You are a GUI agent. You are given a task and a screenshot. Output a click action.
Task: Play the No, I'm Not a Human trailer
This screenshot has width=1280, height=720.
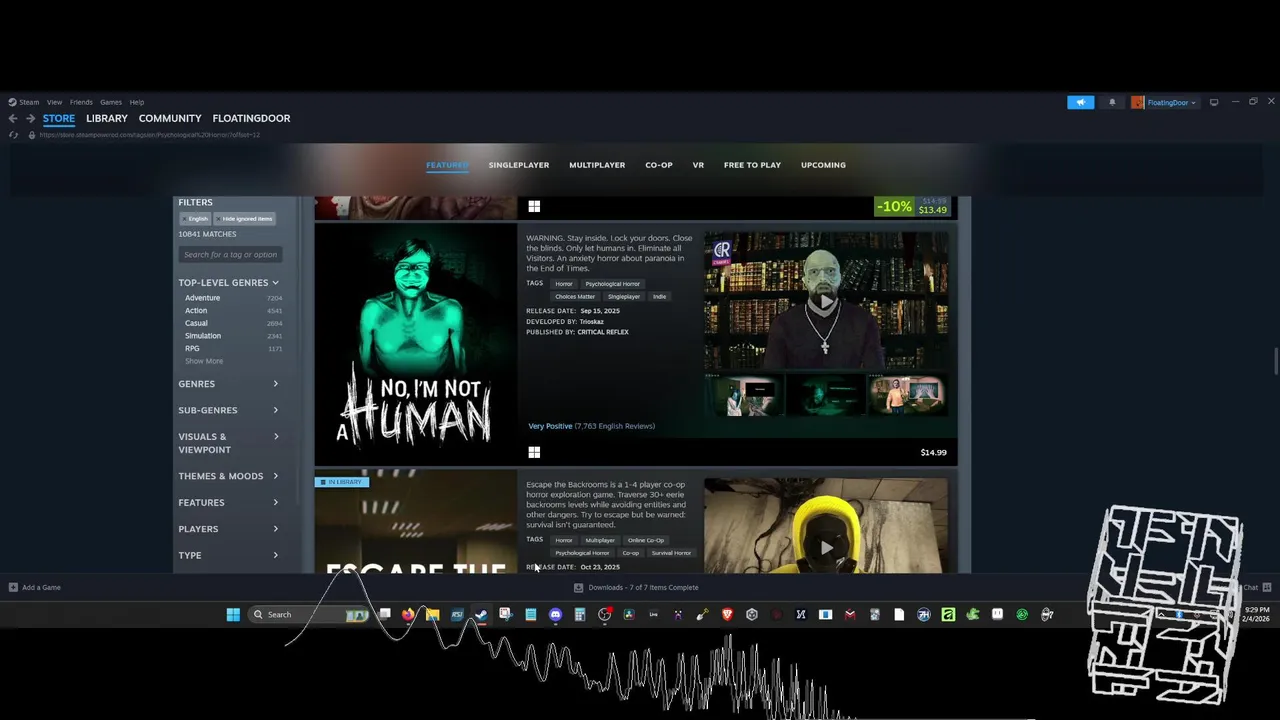826,302
